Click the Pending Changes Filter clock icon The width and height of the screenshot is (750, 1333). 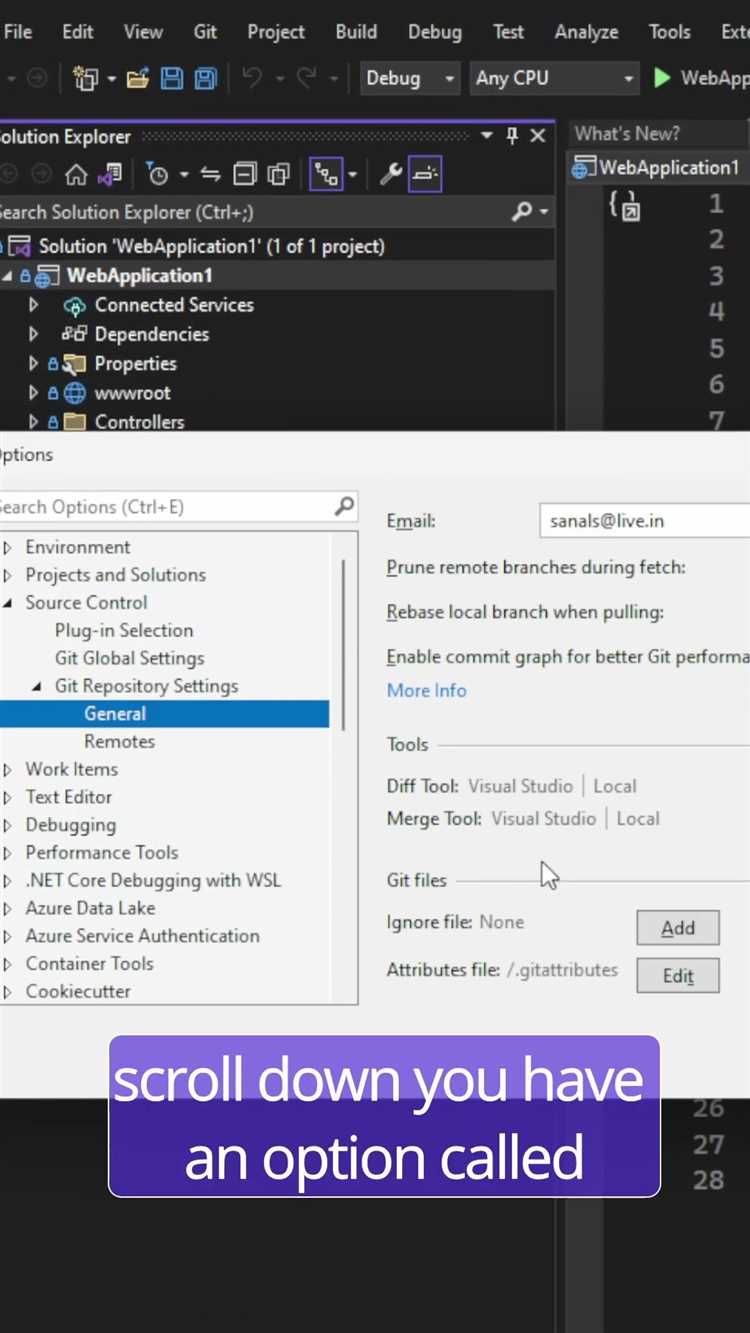(158, 175)
